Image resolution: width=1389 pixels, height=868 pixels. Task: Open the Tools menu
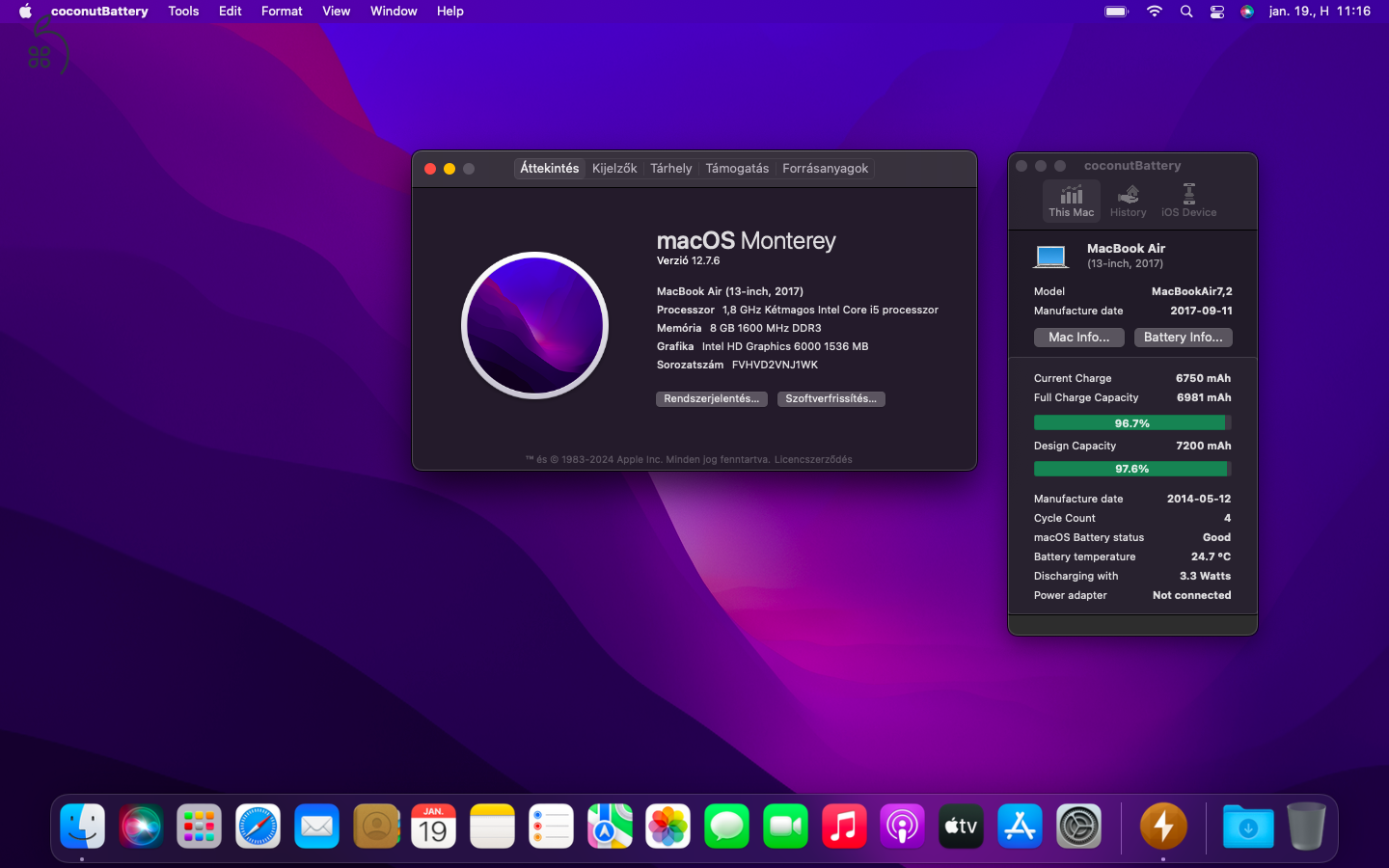coord(183,12)
